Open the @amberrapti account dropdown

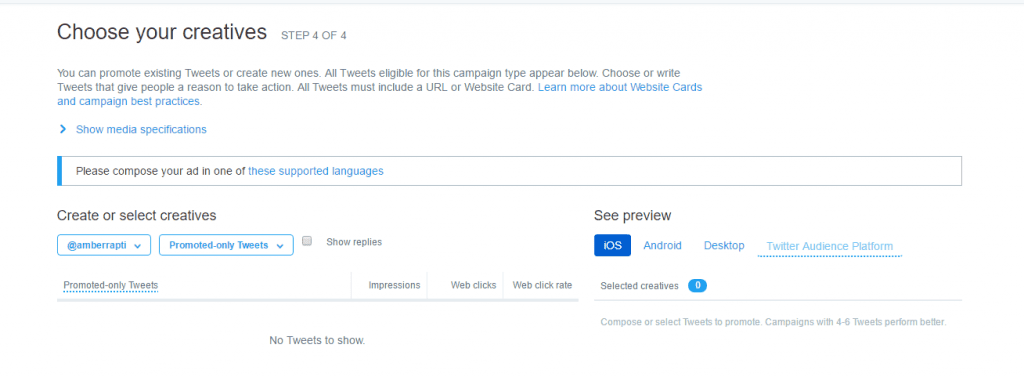pos(104,245)
